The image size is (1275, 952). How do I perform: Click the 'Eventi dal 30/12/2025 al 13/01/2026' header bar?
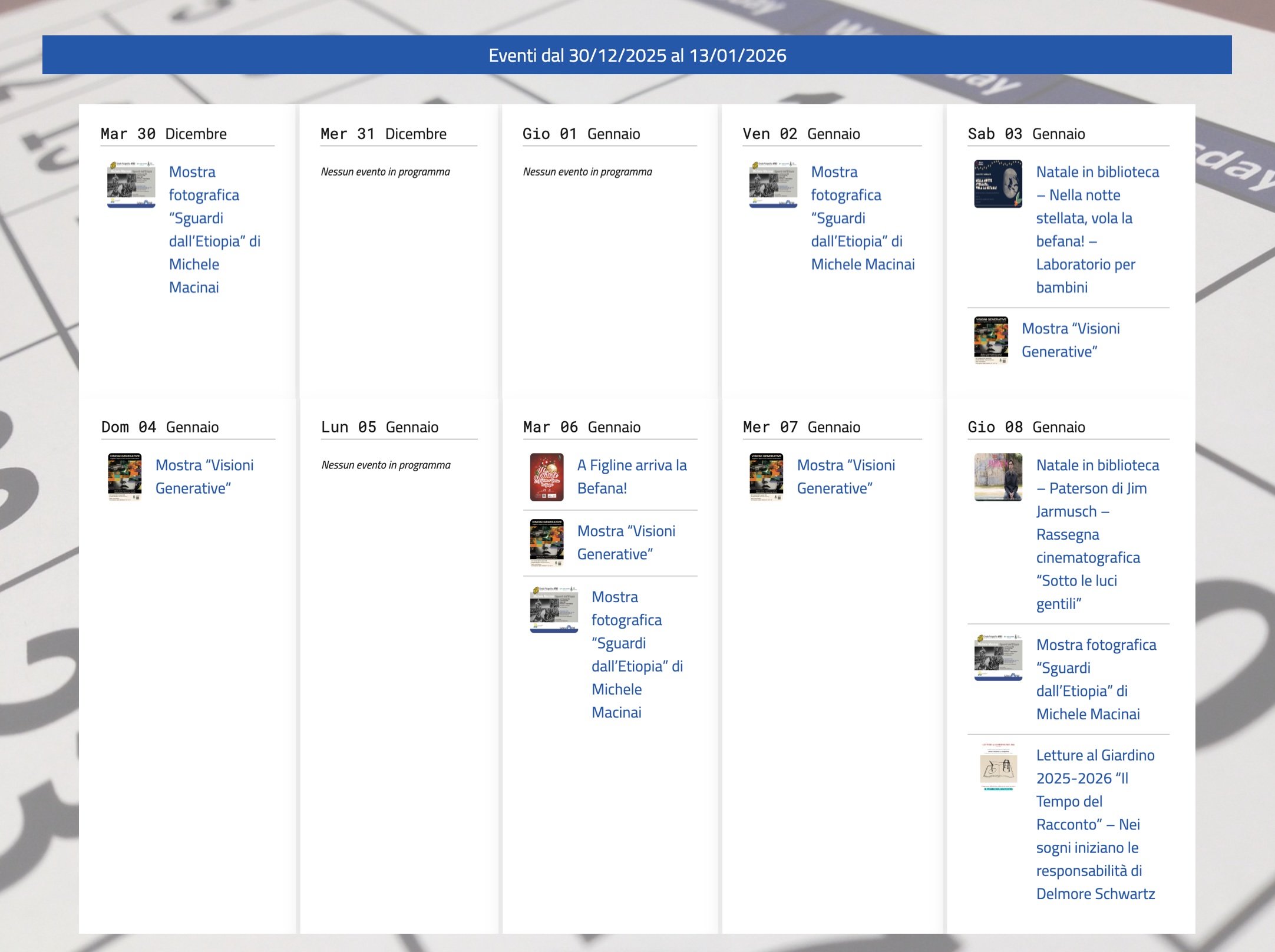click(637, 55)
